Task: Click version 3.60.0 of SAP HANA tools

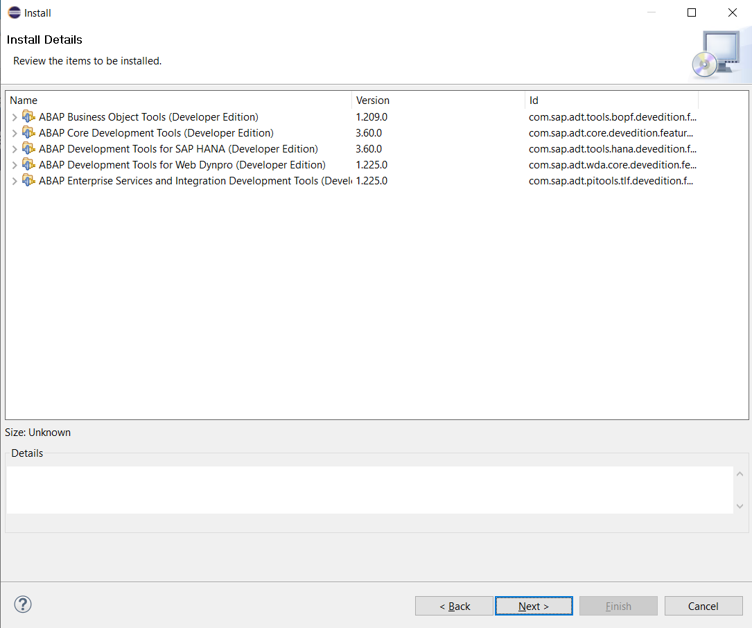Action: pyautogui.click(x=368, y=149)
